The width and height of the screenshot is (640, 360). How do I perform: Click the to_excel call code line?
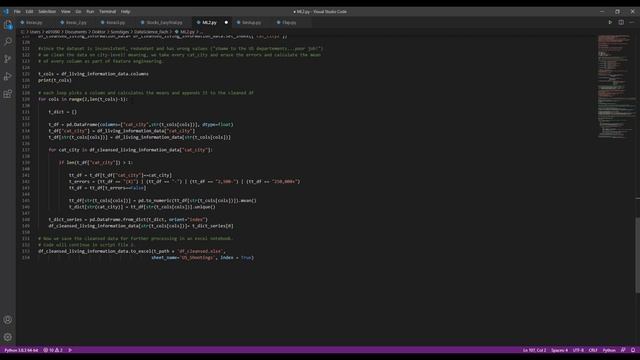[x=131, y=251]
